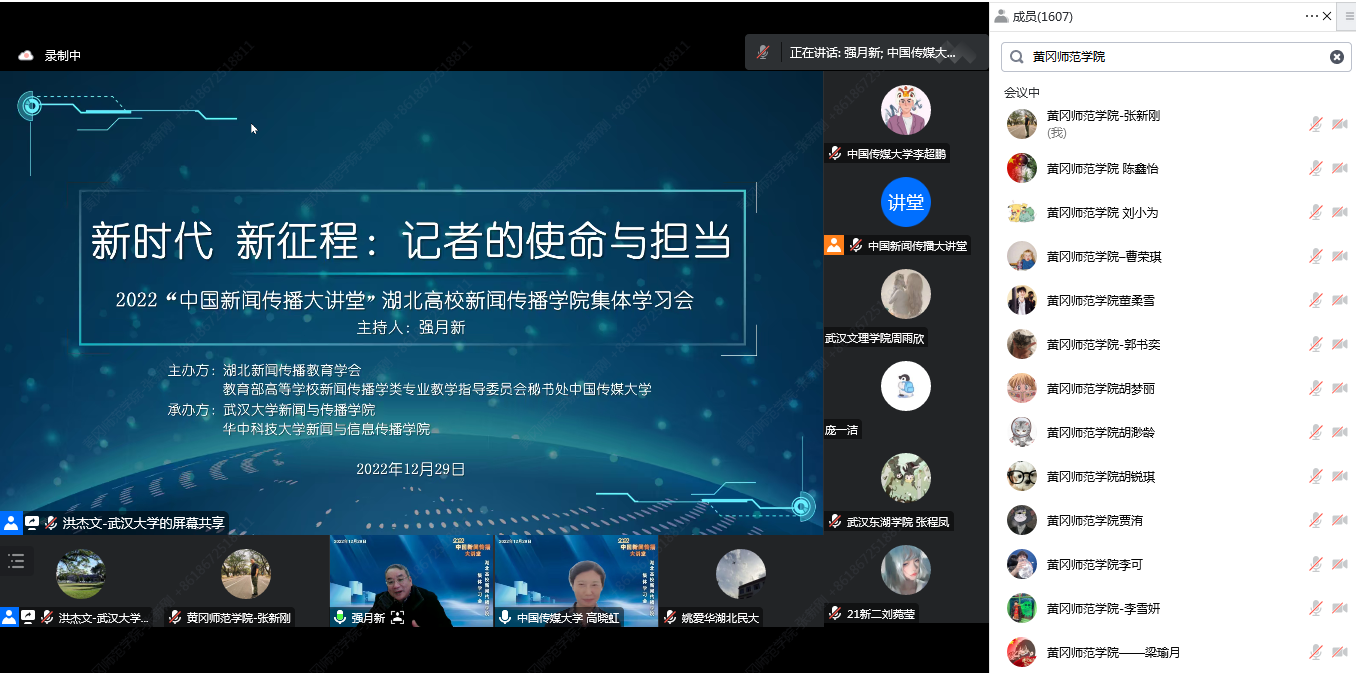This screenshot has height=673, width=1356.
Task: Select member 黄冈师范学院贾洧 in list
Action: tap(1094, 520)
